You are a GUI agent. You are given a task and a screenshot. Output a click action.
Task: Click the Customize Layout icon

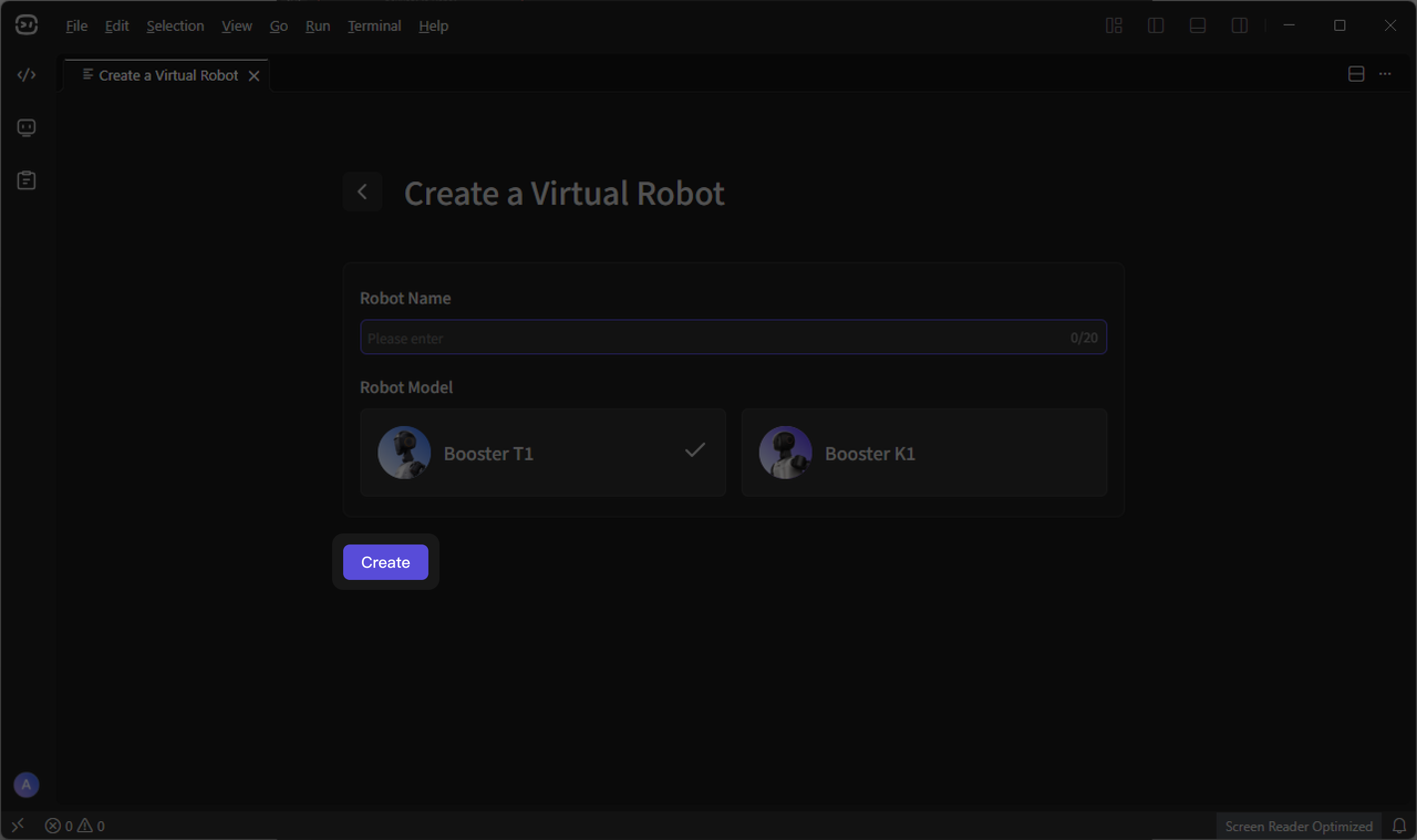(1114, 25)
